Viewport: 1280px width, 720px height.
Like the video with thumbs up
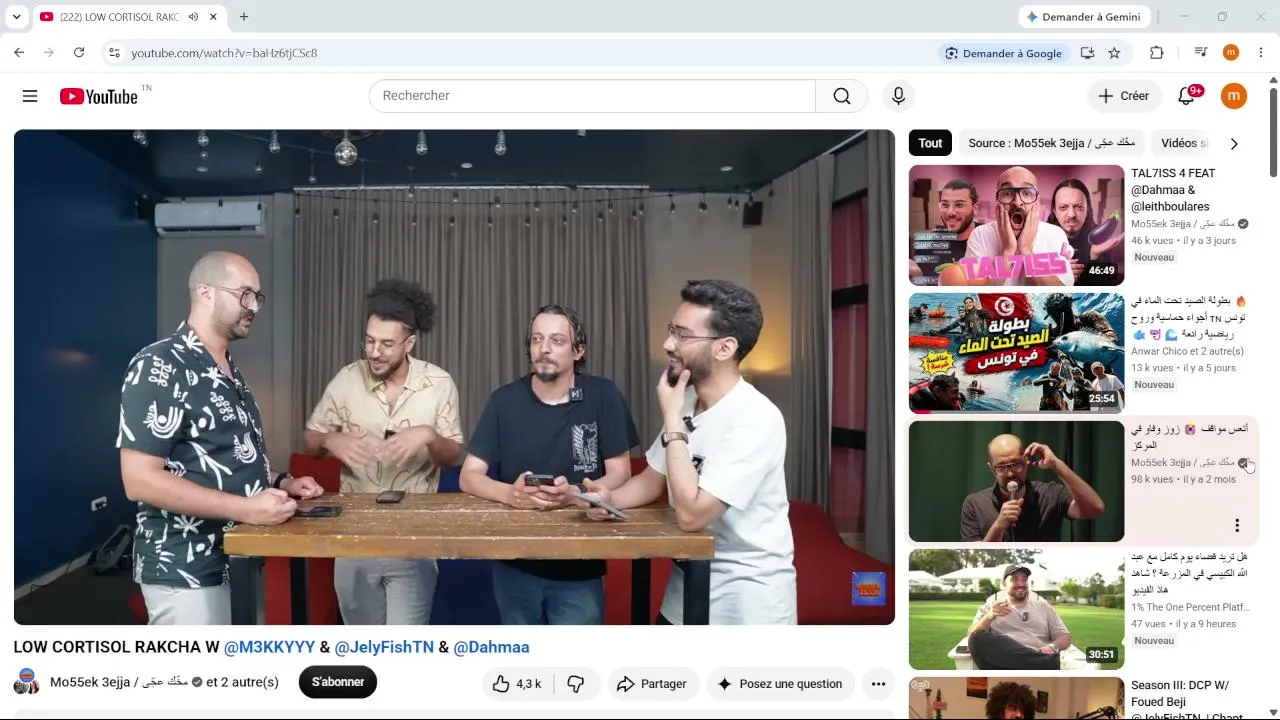516,684
